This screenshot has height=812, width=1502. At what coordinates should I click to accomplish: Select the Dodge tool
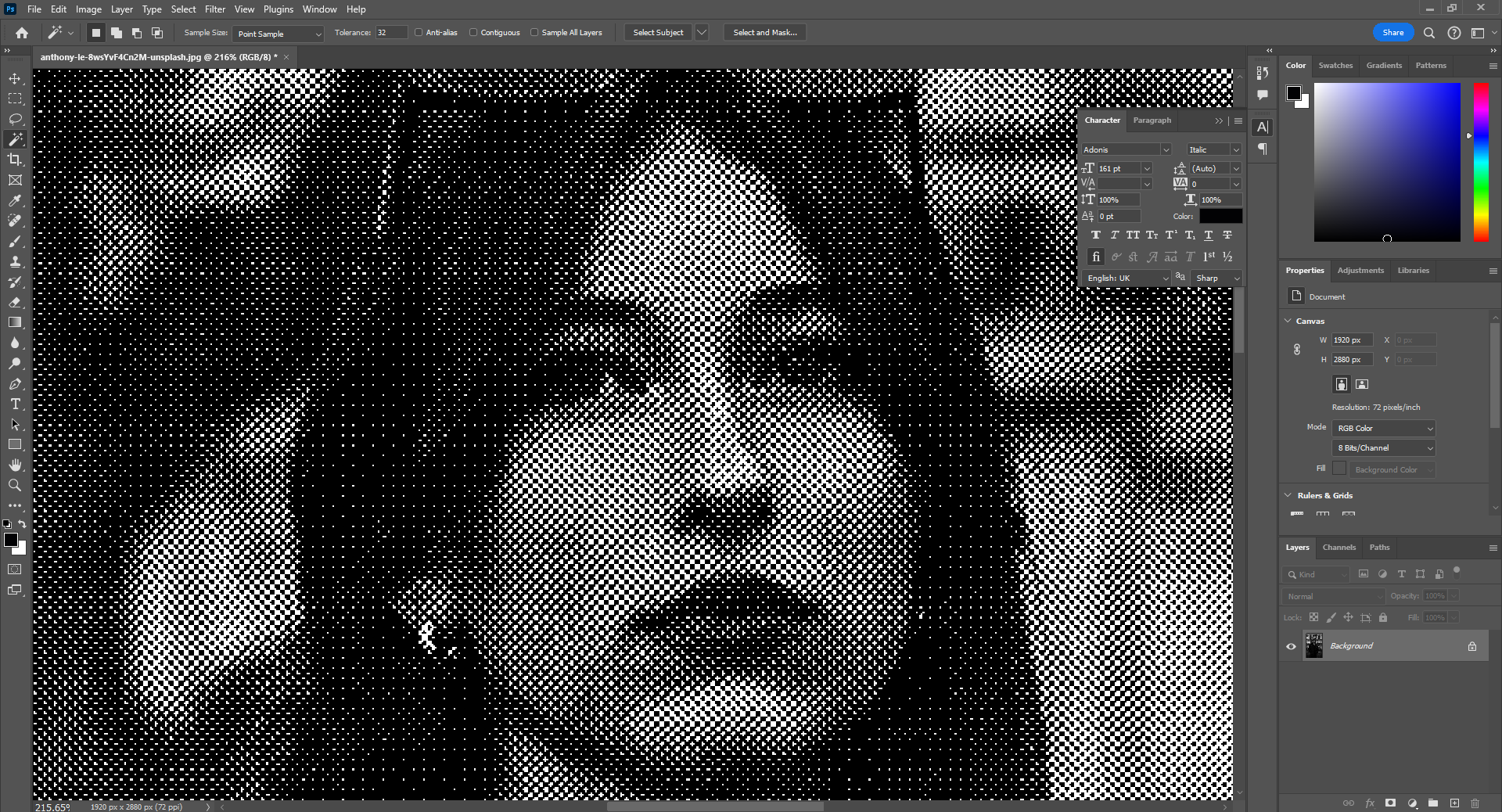tap(15, 363)
